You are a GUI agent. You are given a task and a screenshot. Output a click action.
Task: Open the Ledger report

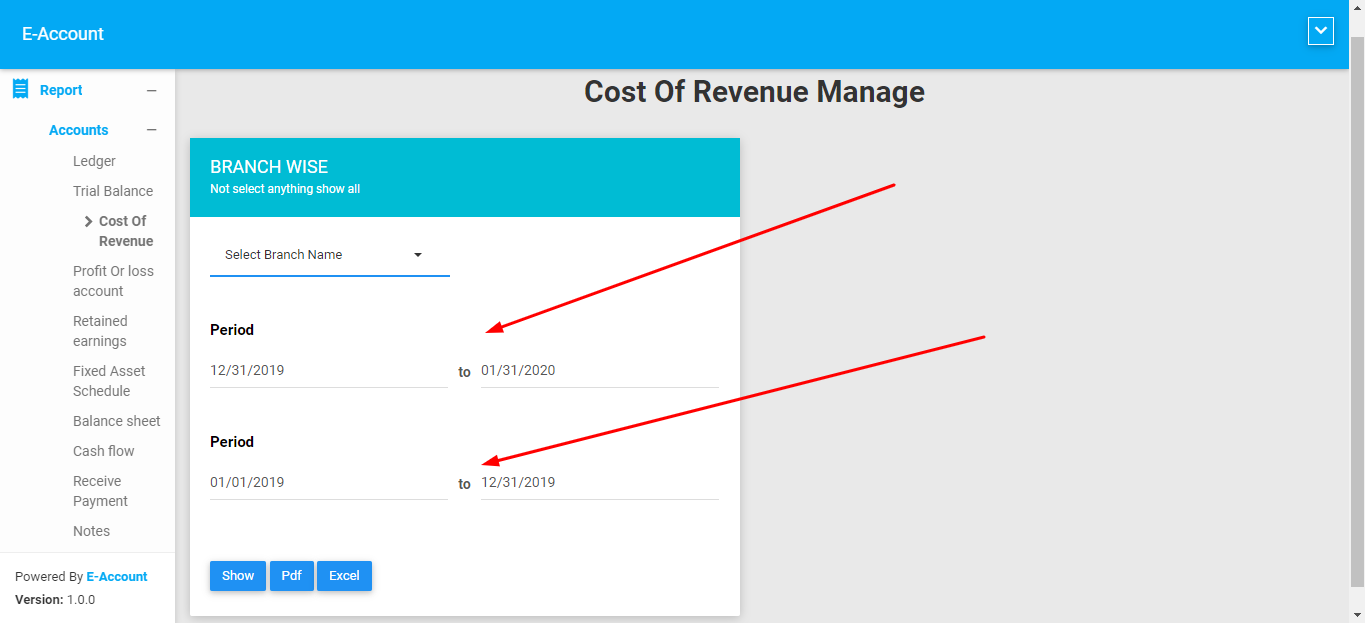coord(94,161)
